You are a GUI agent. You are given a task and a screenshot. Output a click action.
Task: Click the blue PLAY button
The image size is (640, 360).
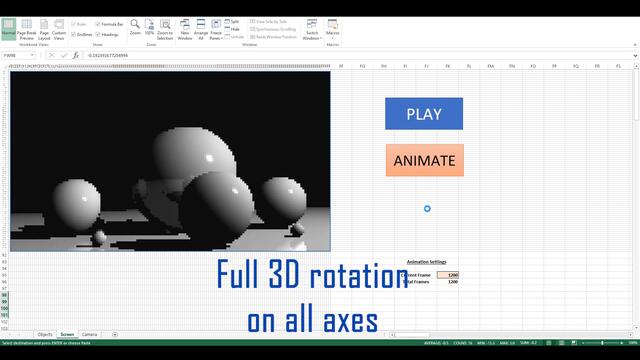[424, 113]
